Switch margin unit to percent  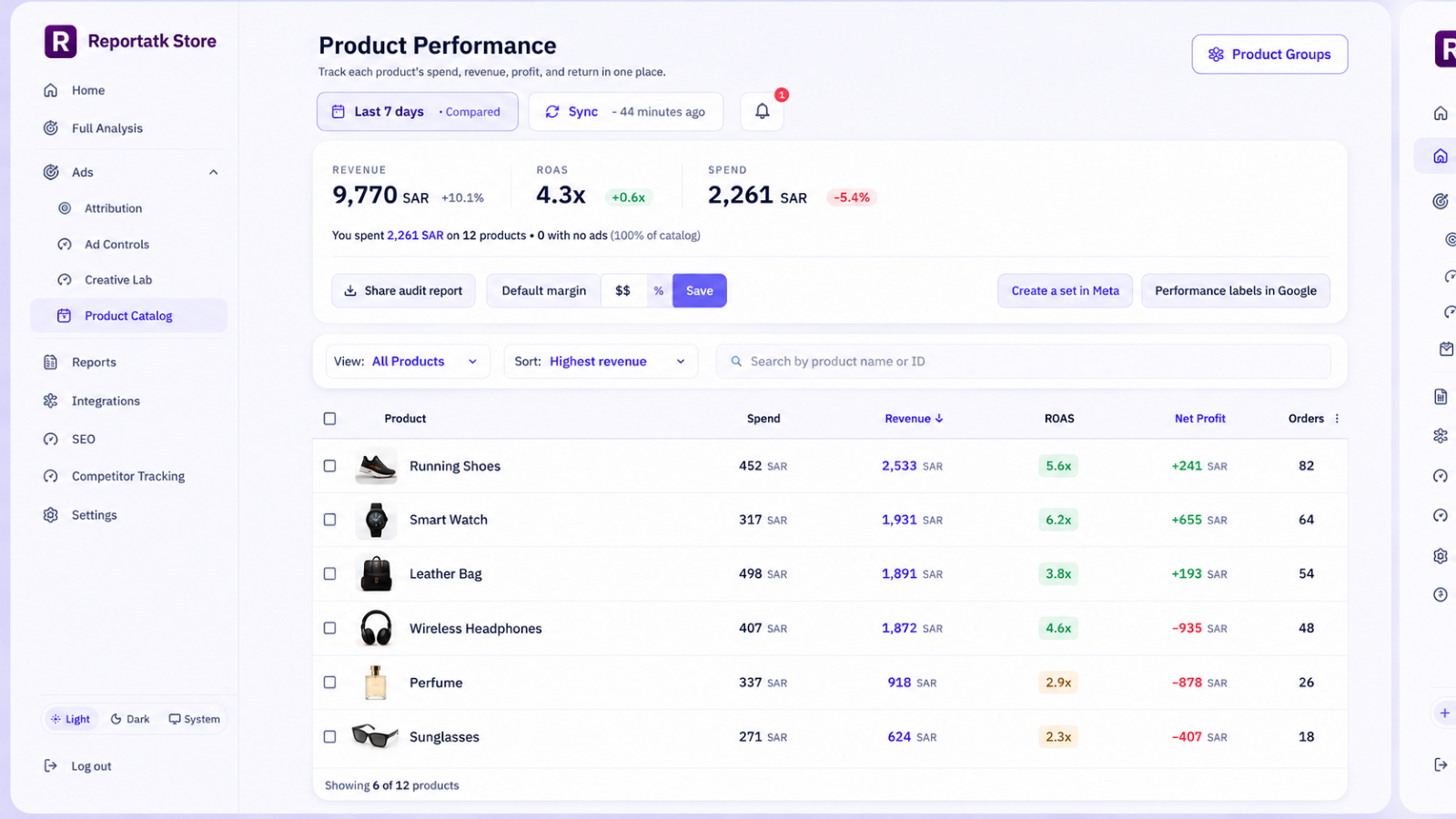[x=659, y=290]
